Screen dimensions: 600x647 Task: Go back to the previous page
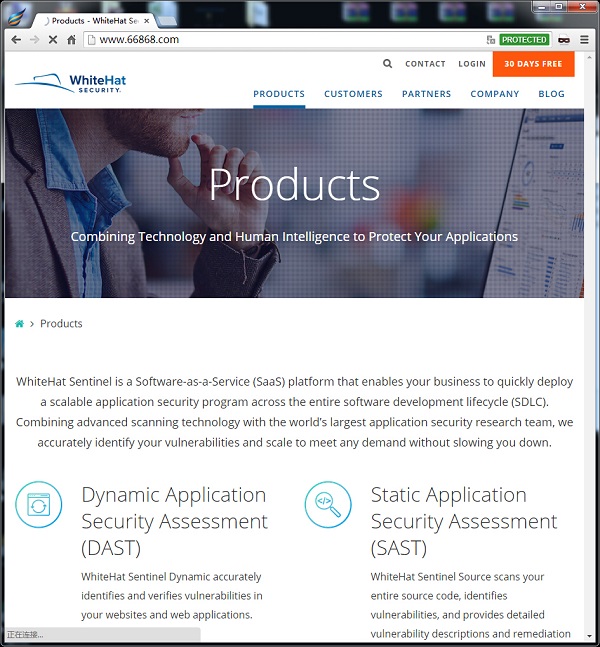[16, 40]
